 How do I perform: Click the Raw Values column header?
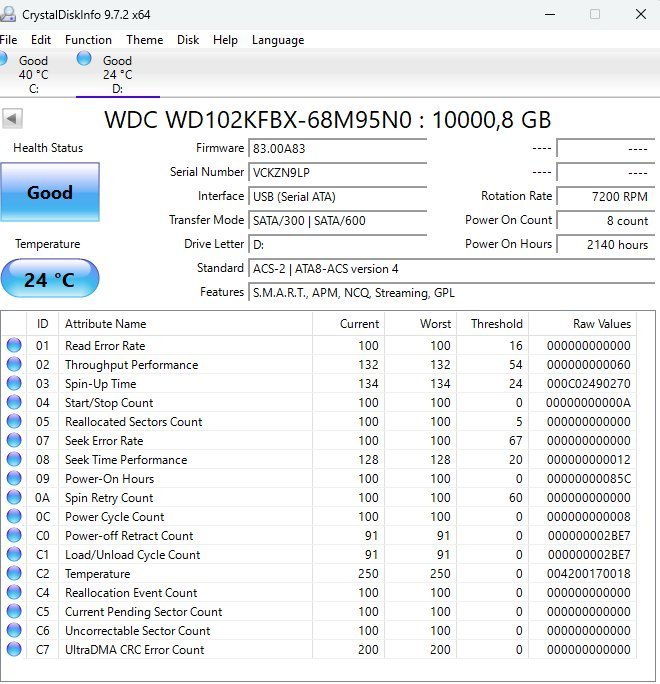(600, 324)
